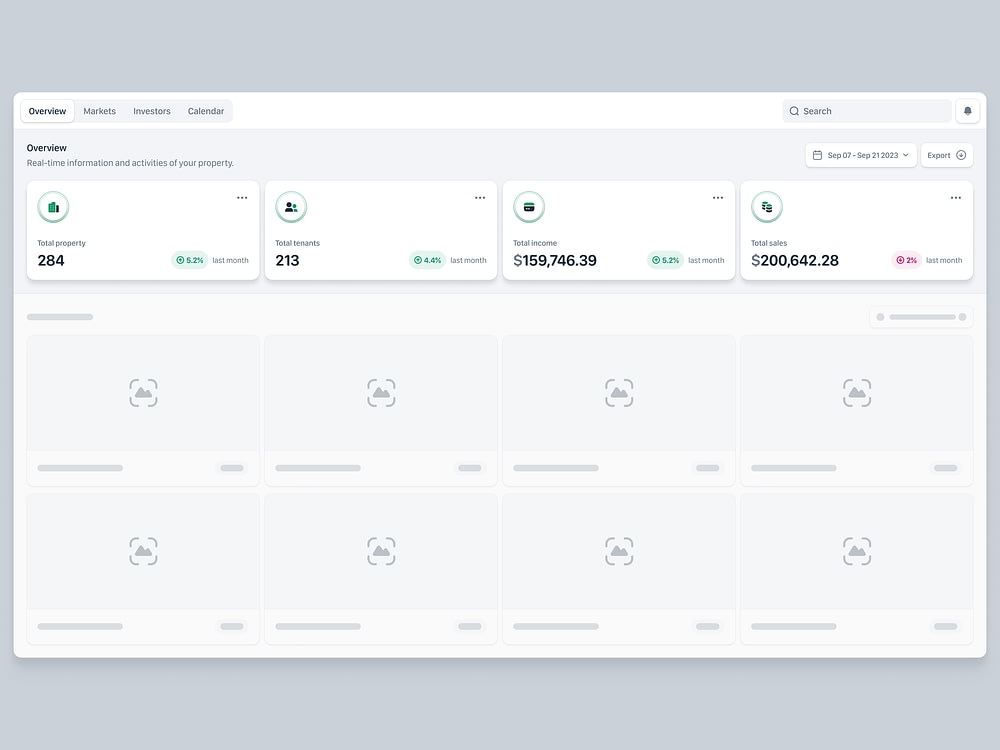
Task: Click the Real-time information subtitle text
Action: (130, 163)
